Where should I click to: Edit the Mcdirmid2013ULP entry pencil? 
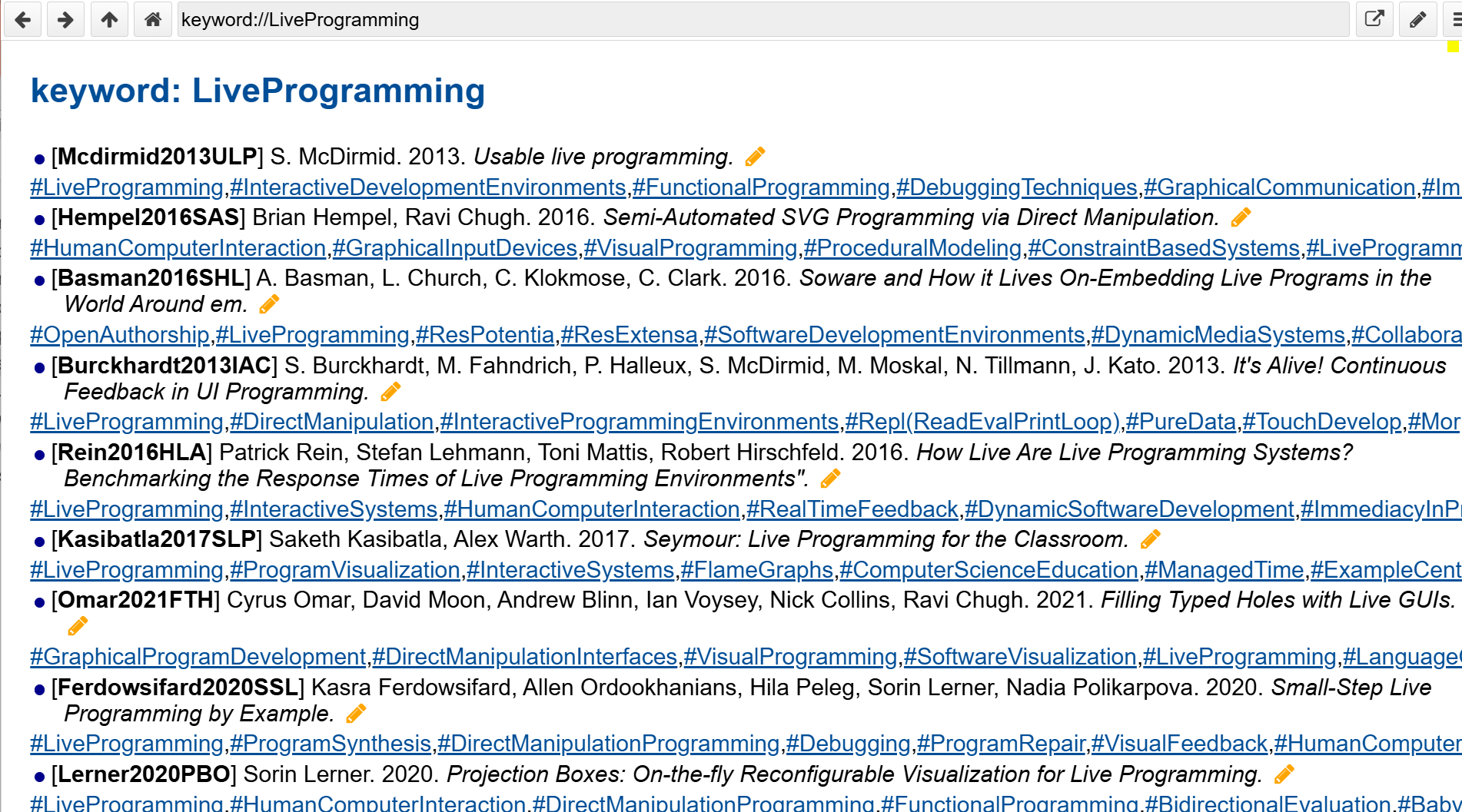pos(755,157)
